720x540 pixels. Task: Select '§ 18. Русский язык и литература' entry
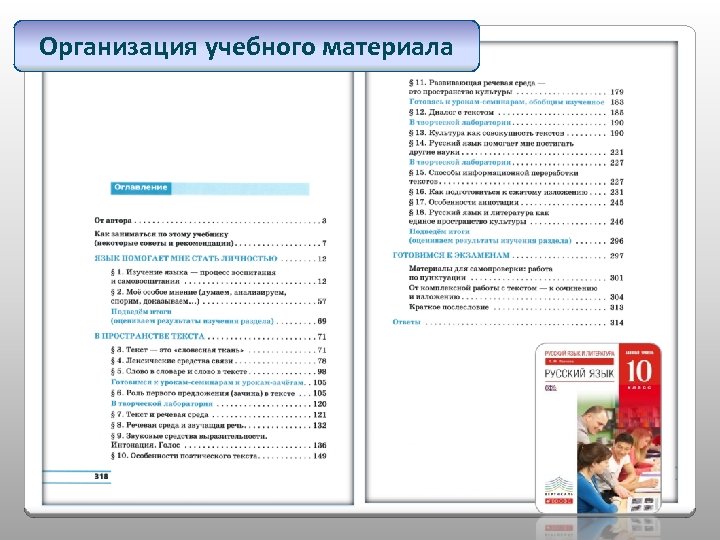click(x=516, y=217)
